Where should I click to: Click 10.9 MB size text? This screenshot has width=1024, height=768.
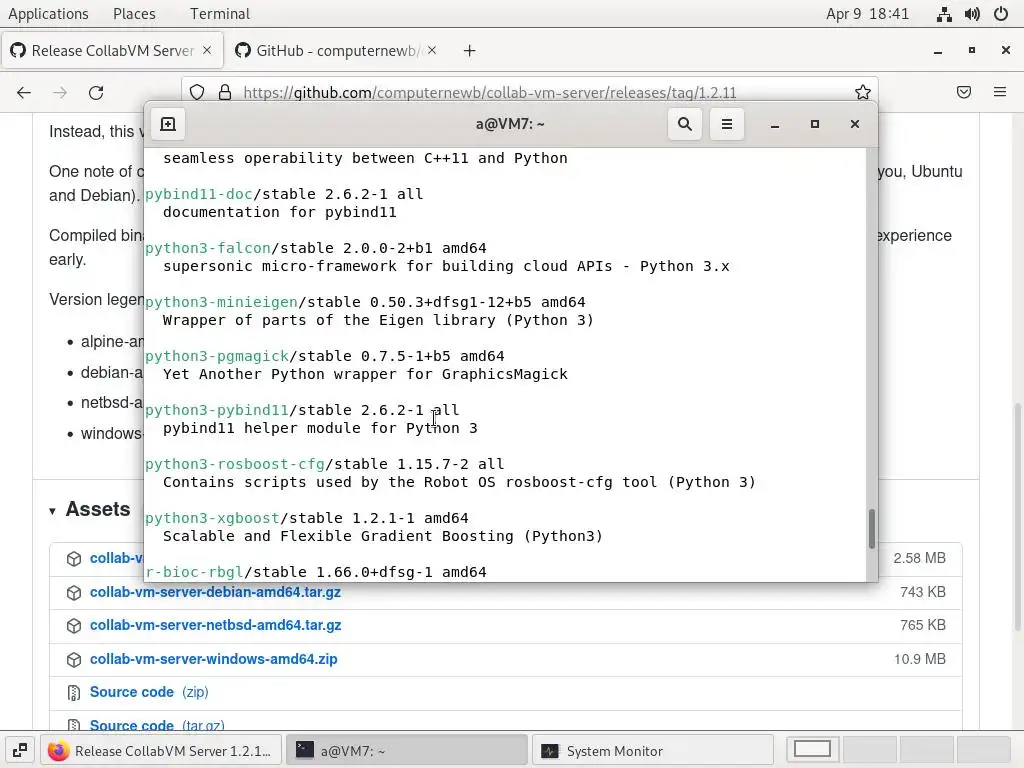pyautogui.click(x=920, y=659)
